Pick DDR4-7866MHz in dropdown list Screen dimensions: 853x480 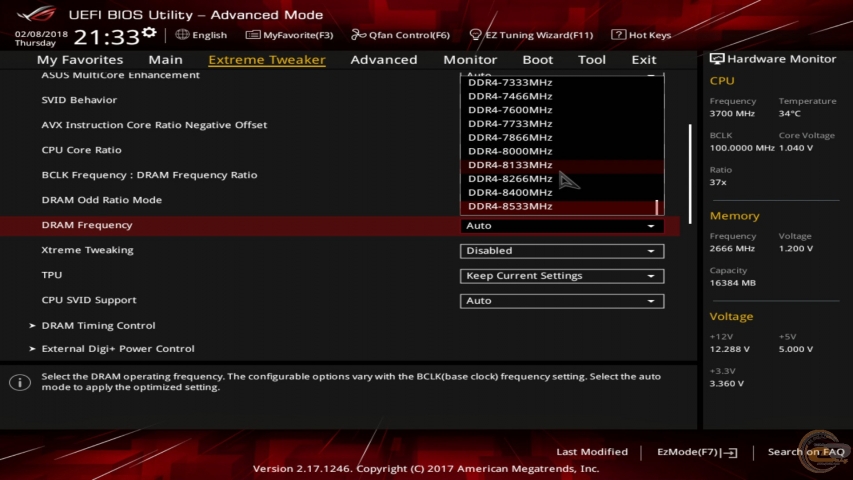[561, 138]
